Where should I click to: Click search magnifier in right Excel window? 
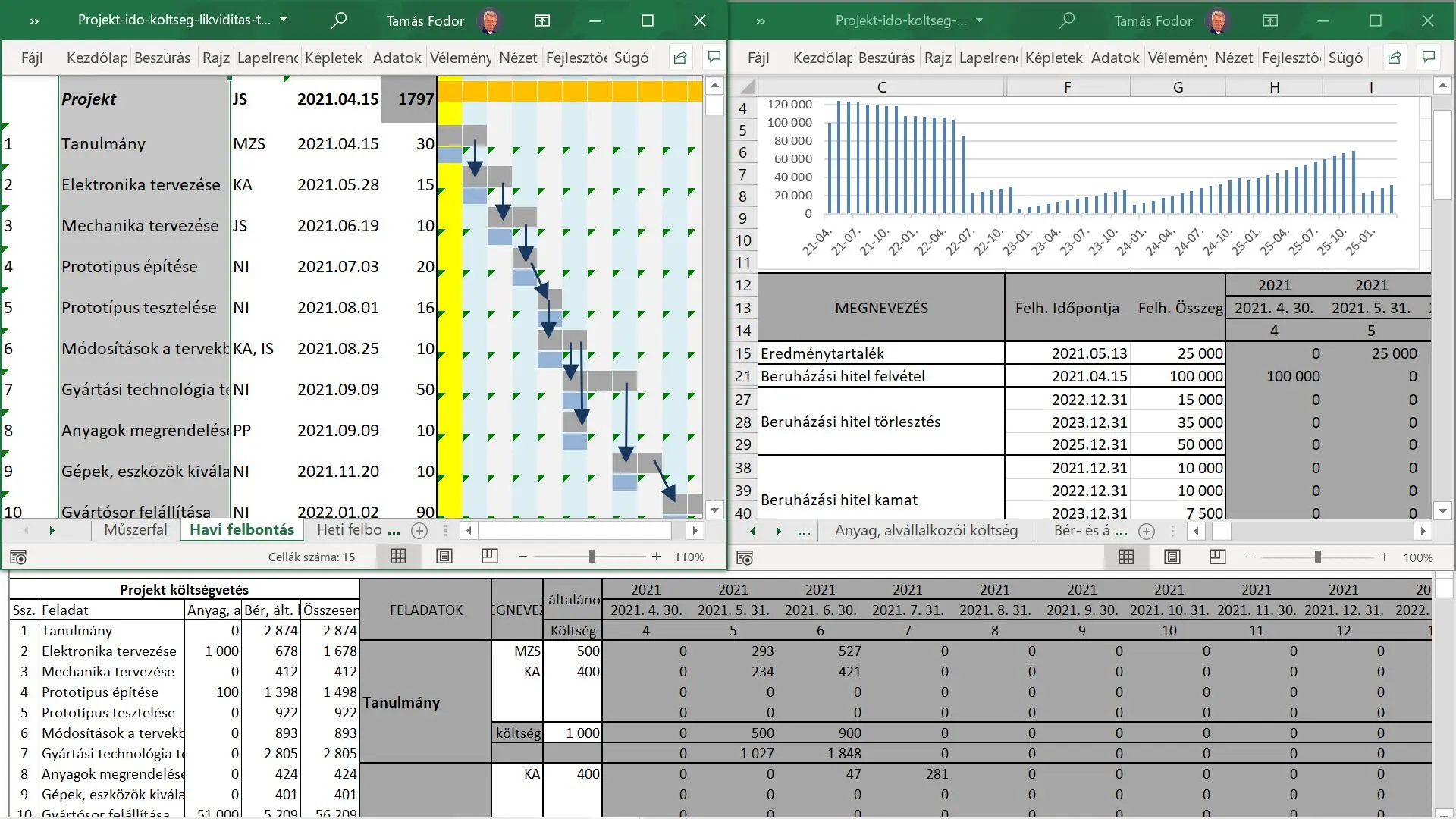point(1066,20)
